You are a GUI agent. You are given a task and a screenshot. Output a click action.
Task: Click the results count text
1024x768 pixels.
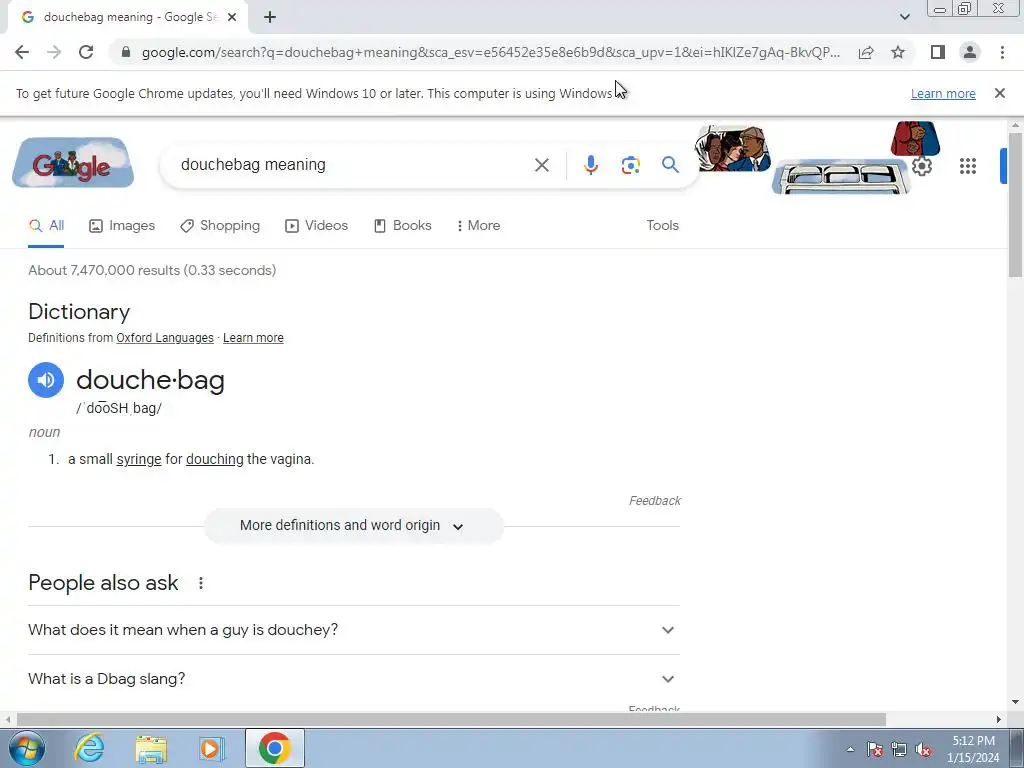[x=152, y=270]
